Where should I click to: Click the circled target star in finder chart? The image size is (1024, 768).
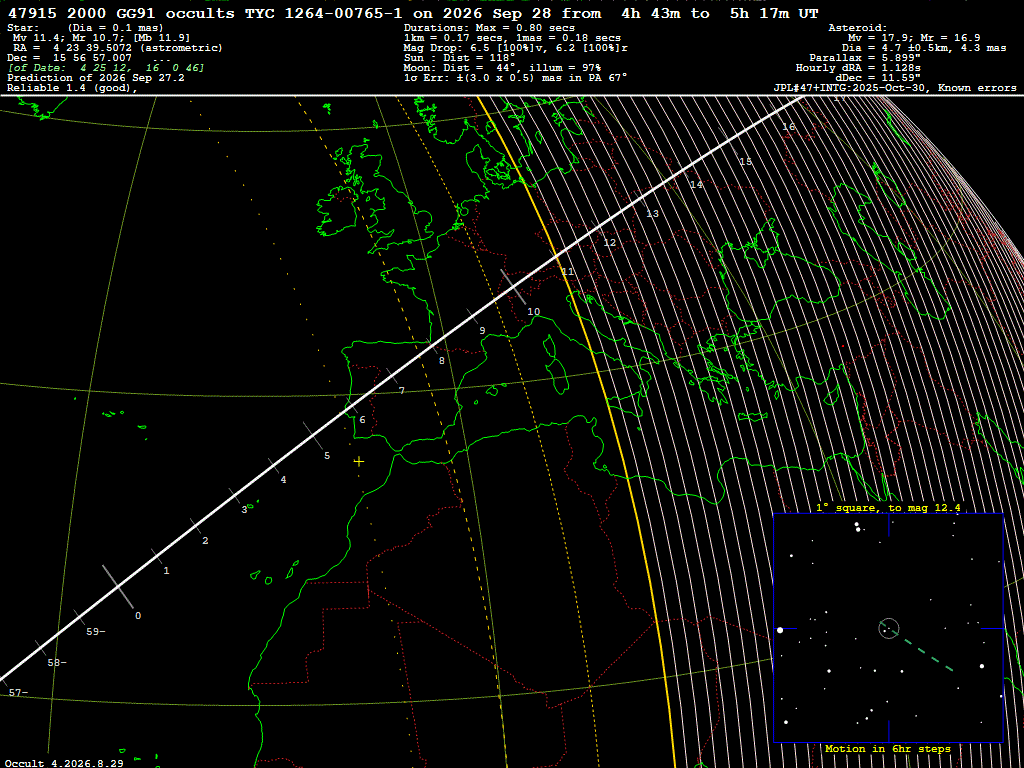pos(889,628)
